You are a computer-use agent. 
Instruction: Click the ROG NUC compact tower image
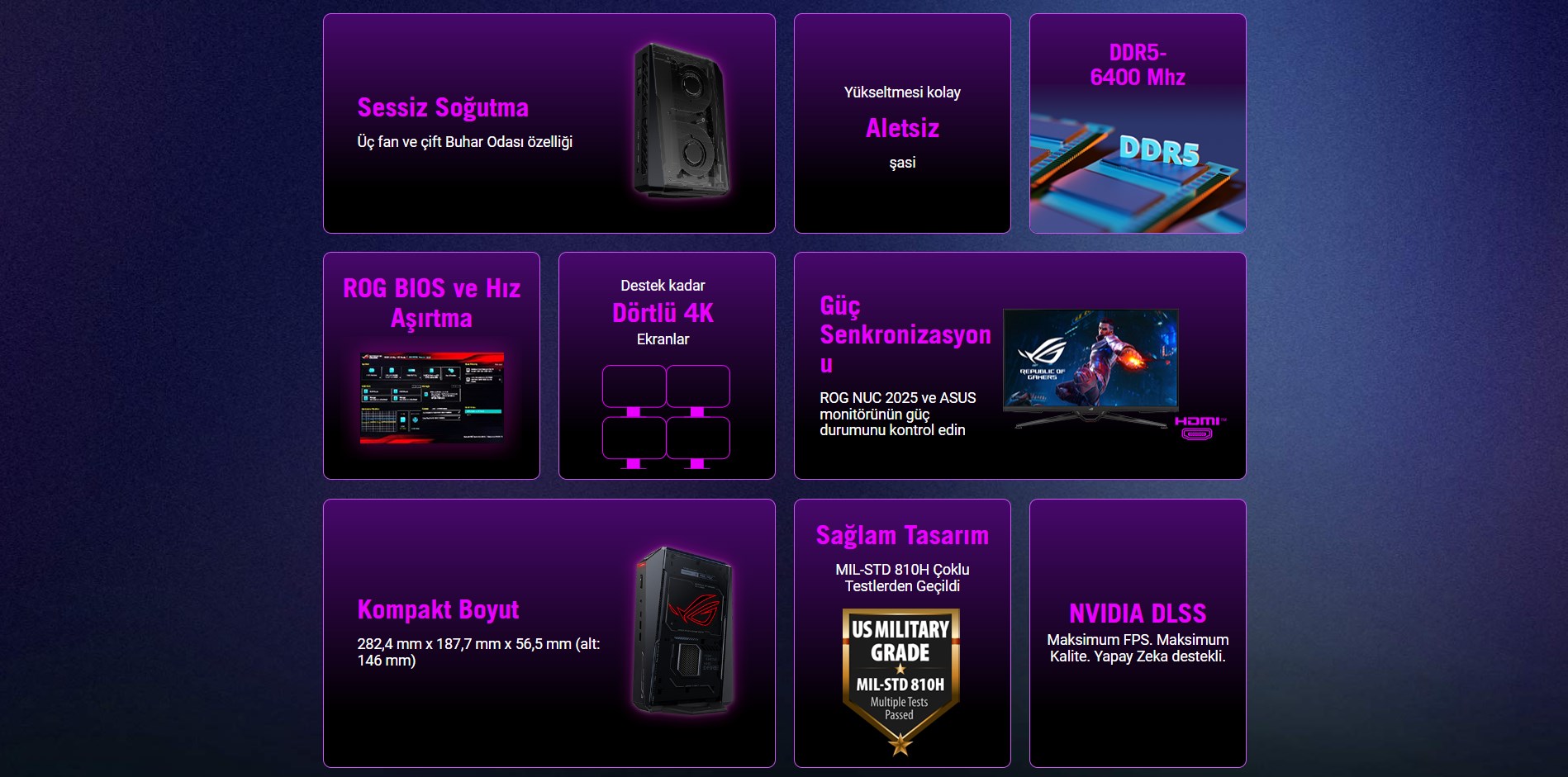coord(682,631)
